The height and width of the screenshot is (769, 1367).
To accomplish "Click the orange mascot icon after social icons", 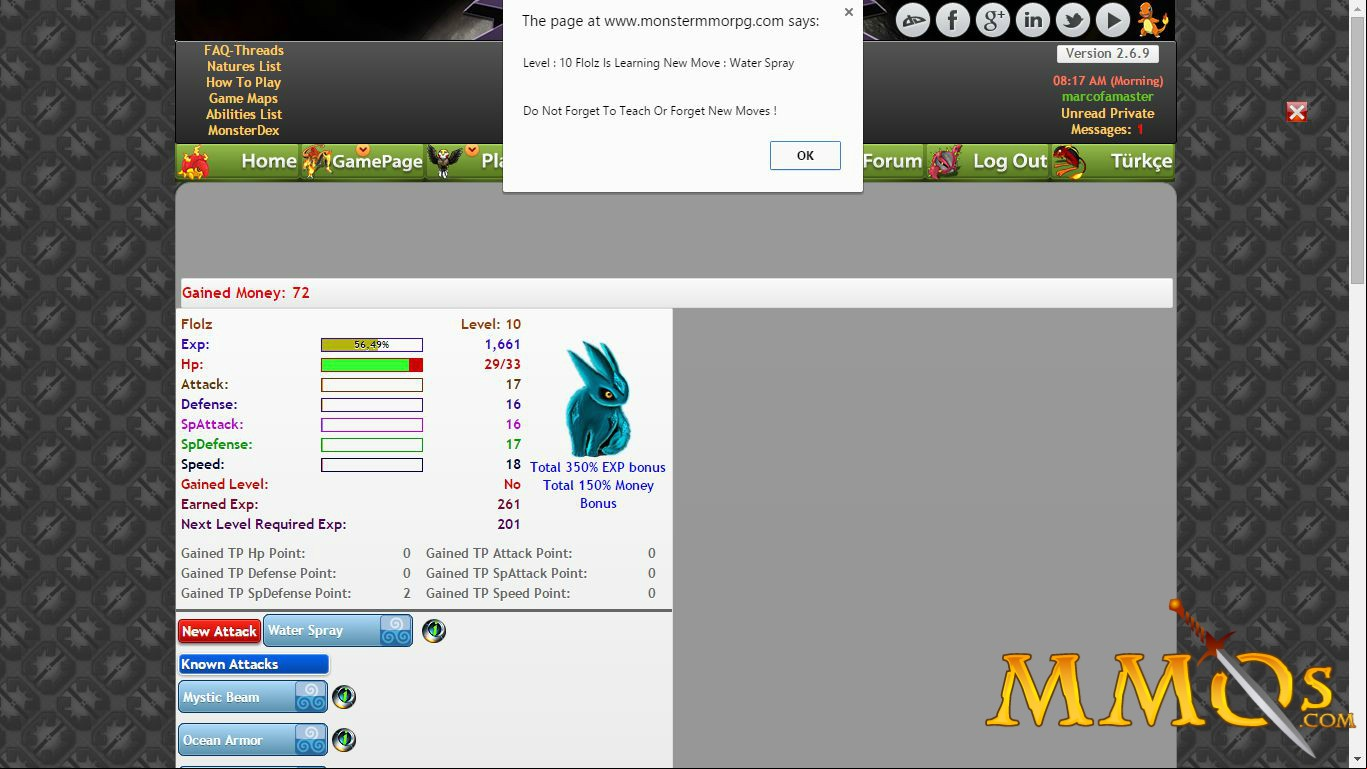I will (1153, 20).
